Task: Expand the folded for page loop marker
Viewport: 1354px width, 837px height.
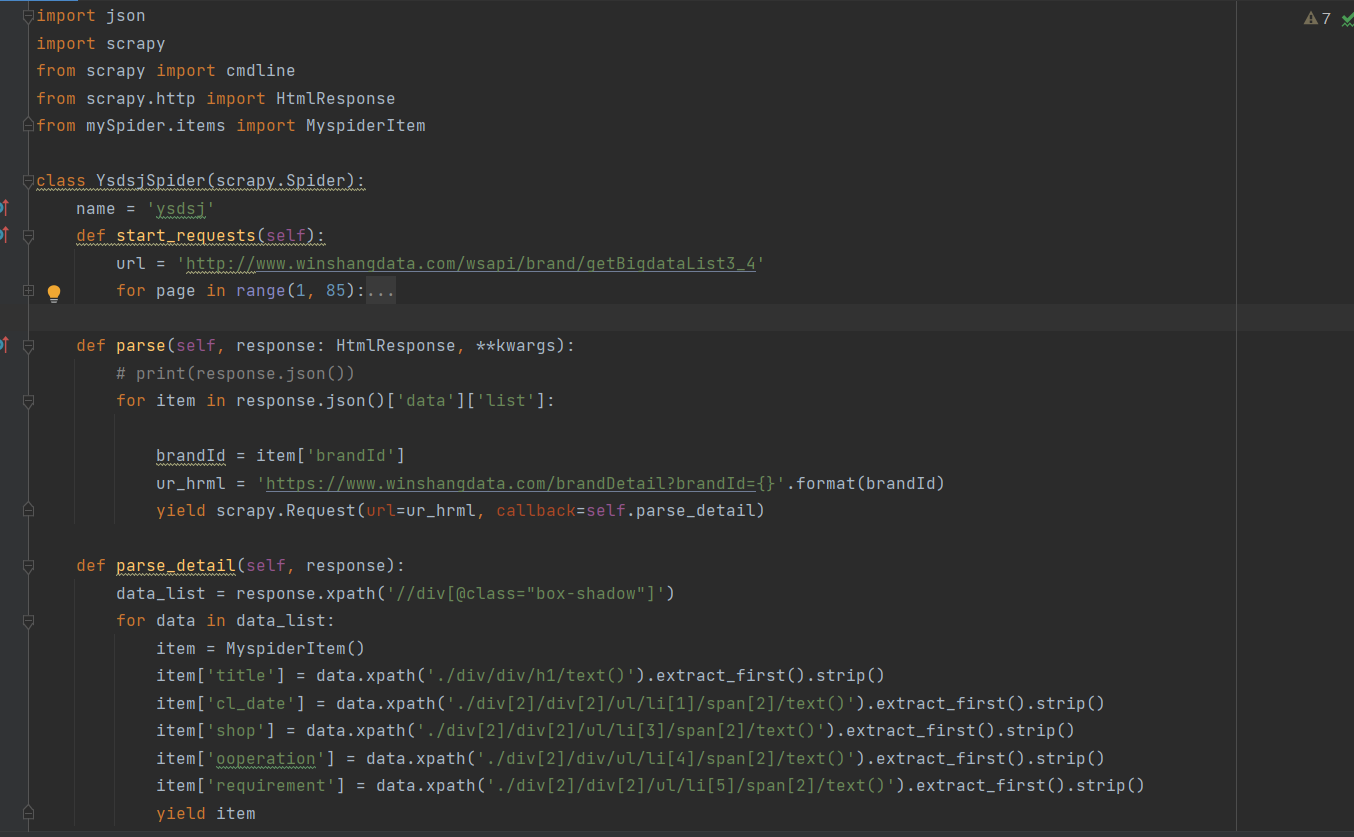Action: (x=28, y=291)
